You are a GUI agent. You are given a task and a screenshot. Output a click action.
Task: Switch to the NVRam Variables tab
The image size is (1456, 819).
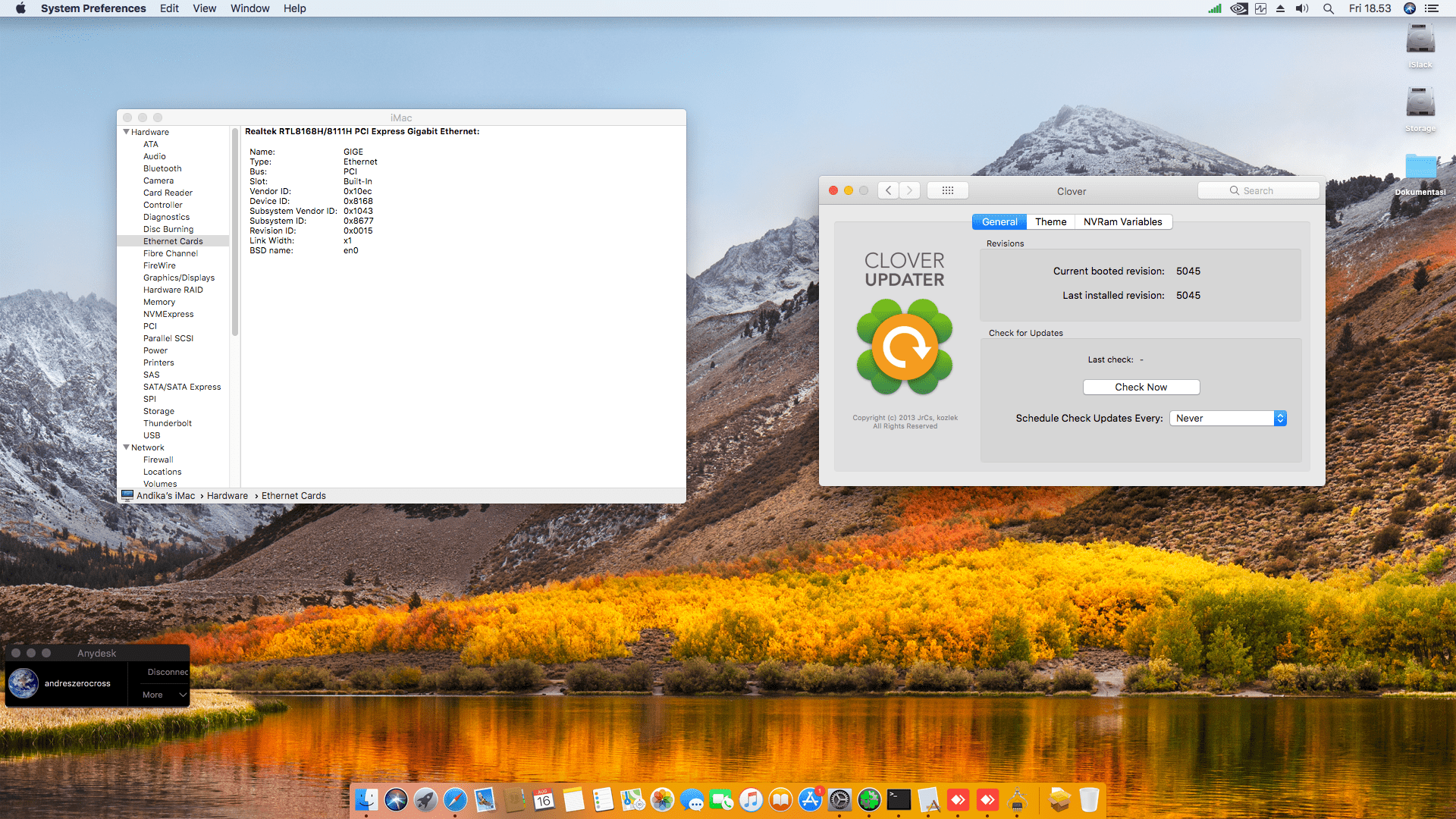coord(1122,221)
